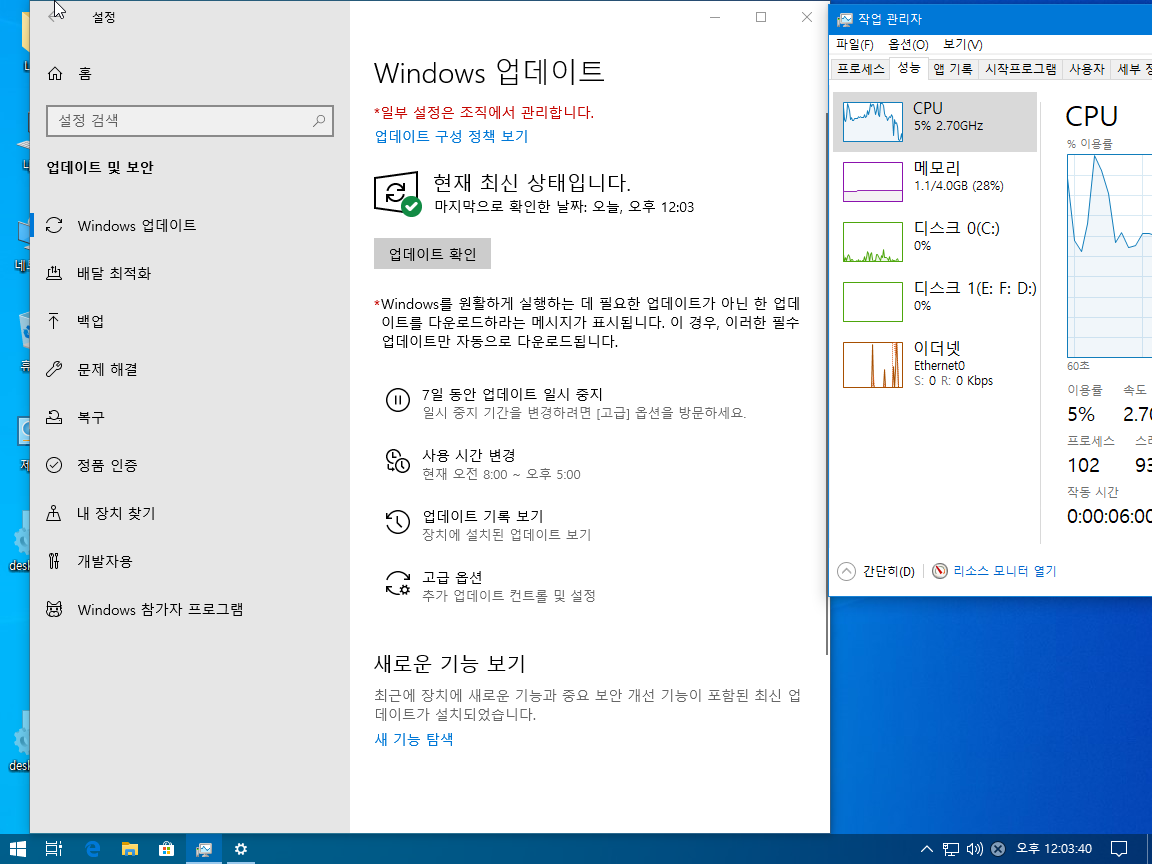Open 파일(F) menu in Task Manager

pos(854,45)
